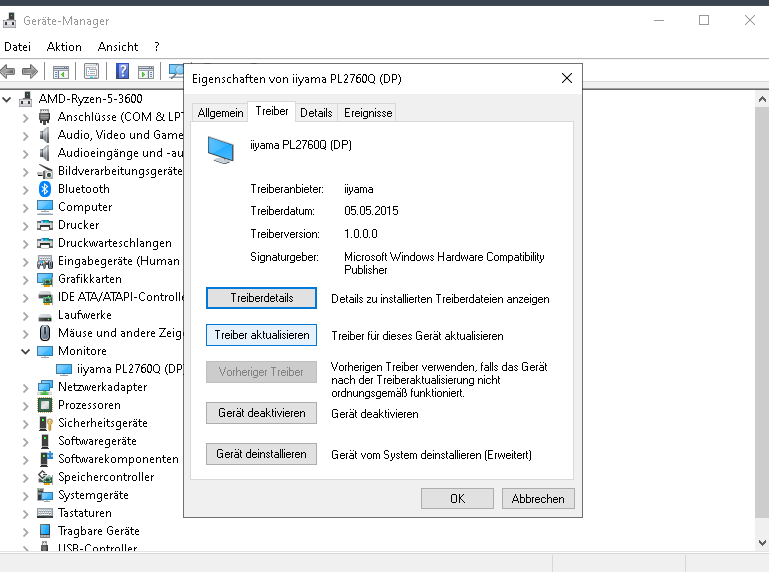The width and height of the screenshot is (769, 572).
Task: Open the Aktion menu
Action: tap(64, 47)
